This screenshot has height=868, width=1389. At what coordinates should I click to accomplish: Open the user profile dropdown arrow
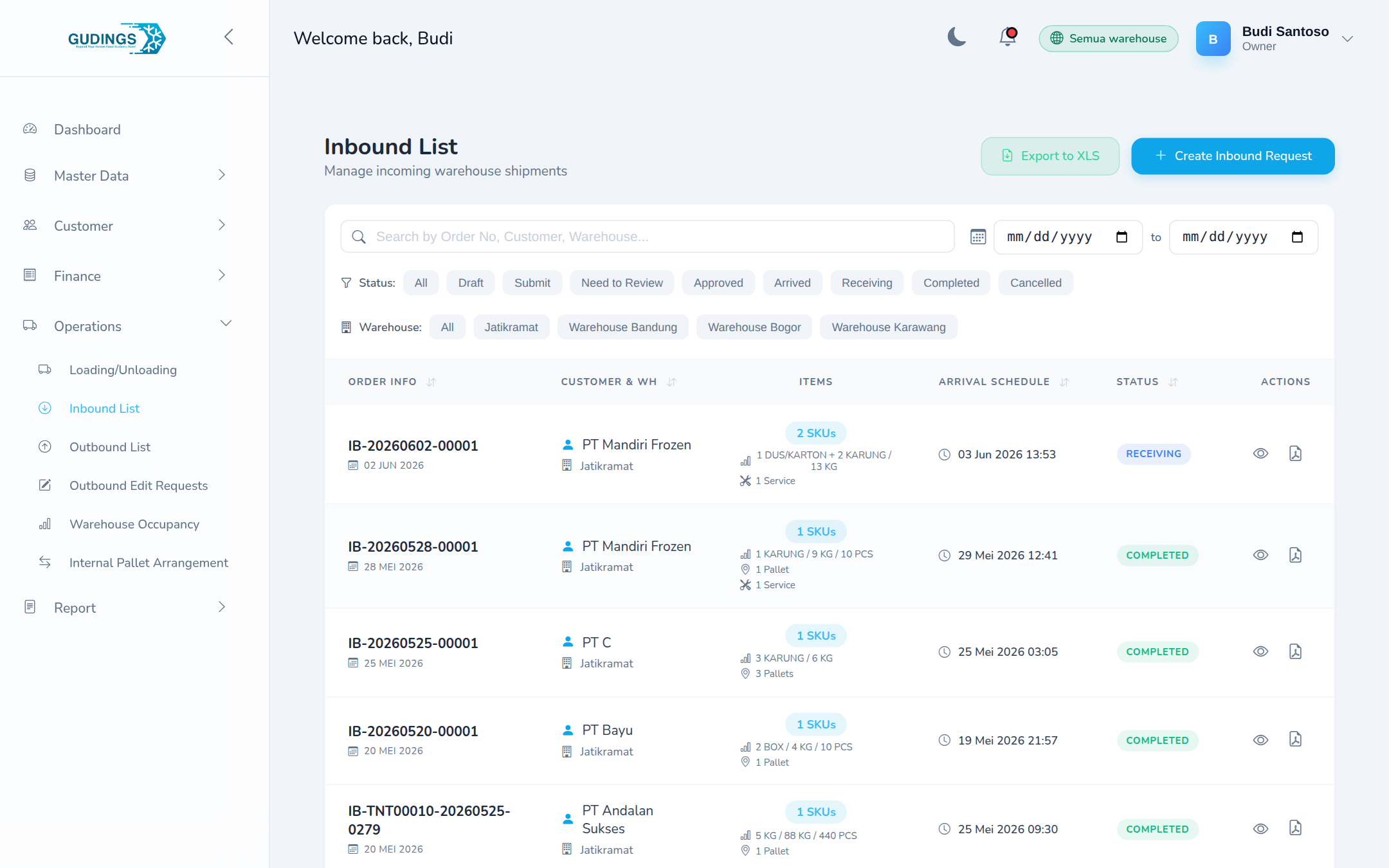click(x=1347, y=39)
